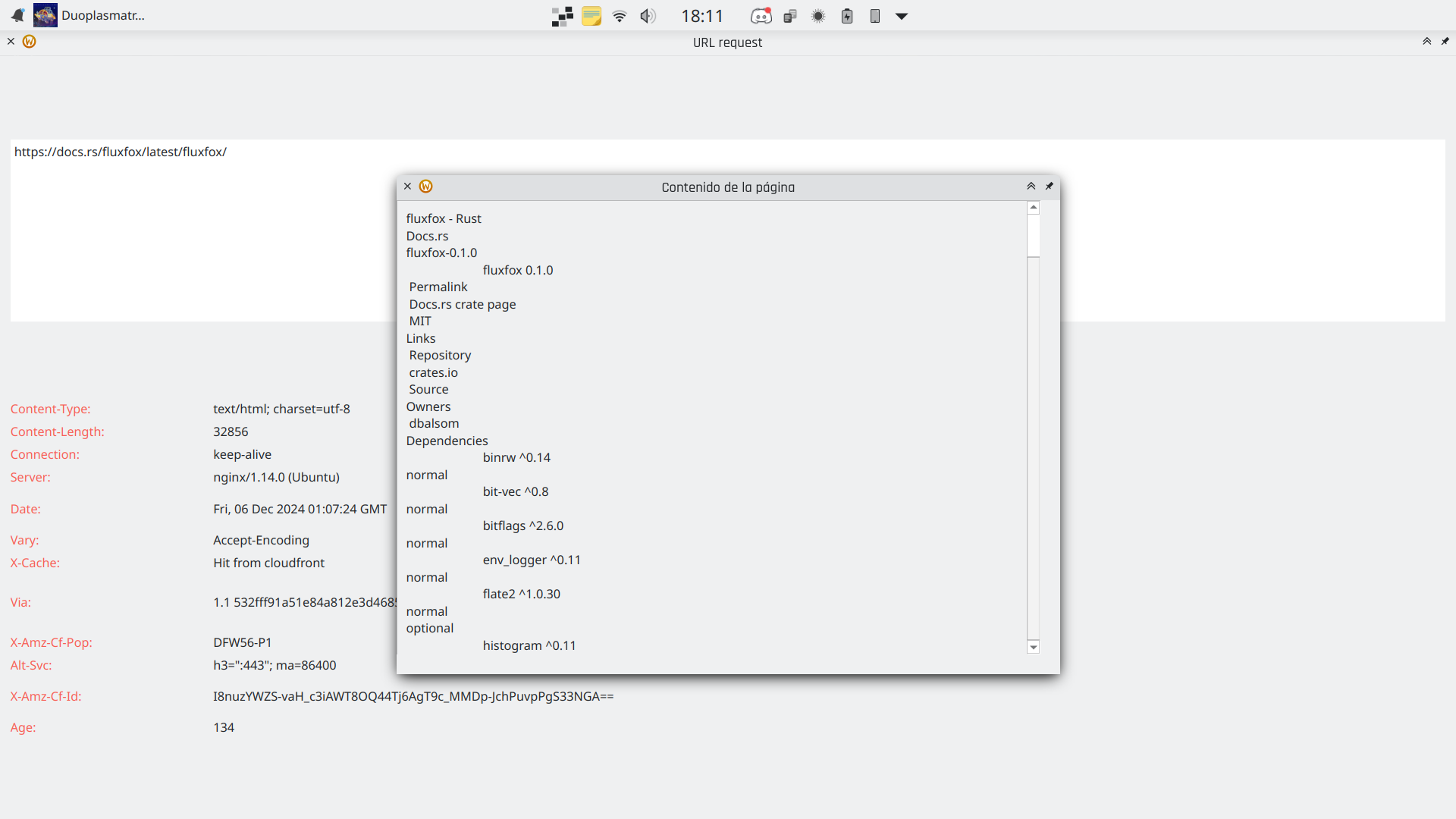Open the URL request window menu icon
This screenshot has width=1456, height=819.
pos(30,42)
